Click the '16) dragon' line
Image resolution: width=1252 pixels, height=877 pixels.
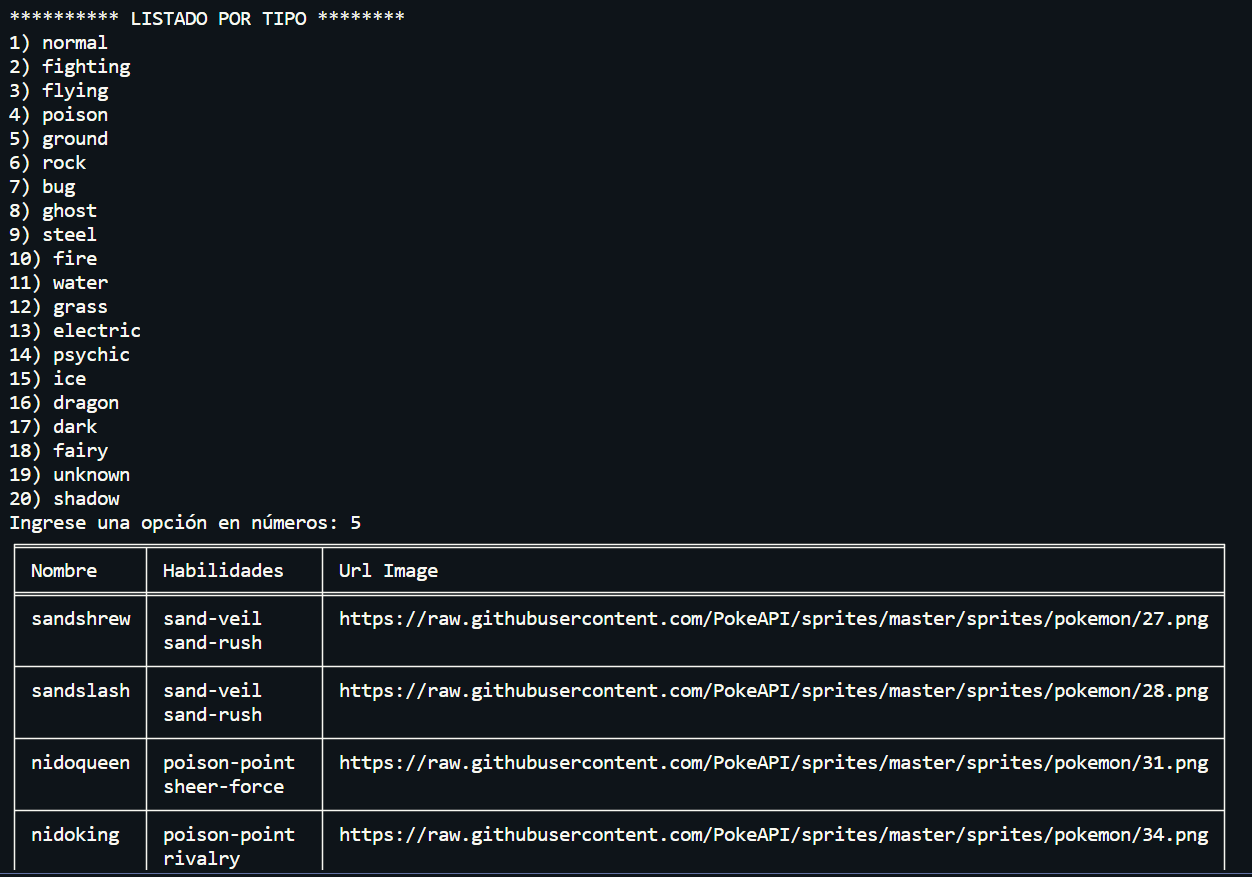click(x=64, y=403)
